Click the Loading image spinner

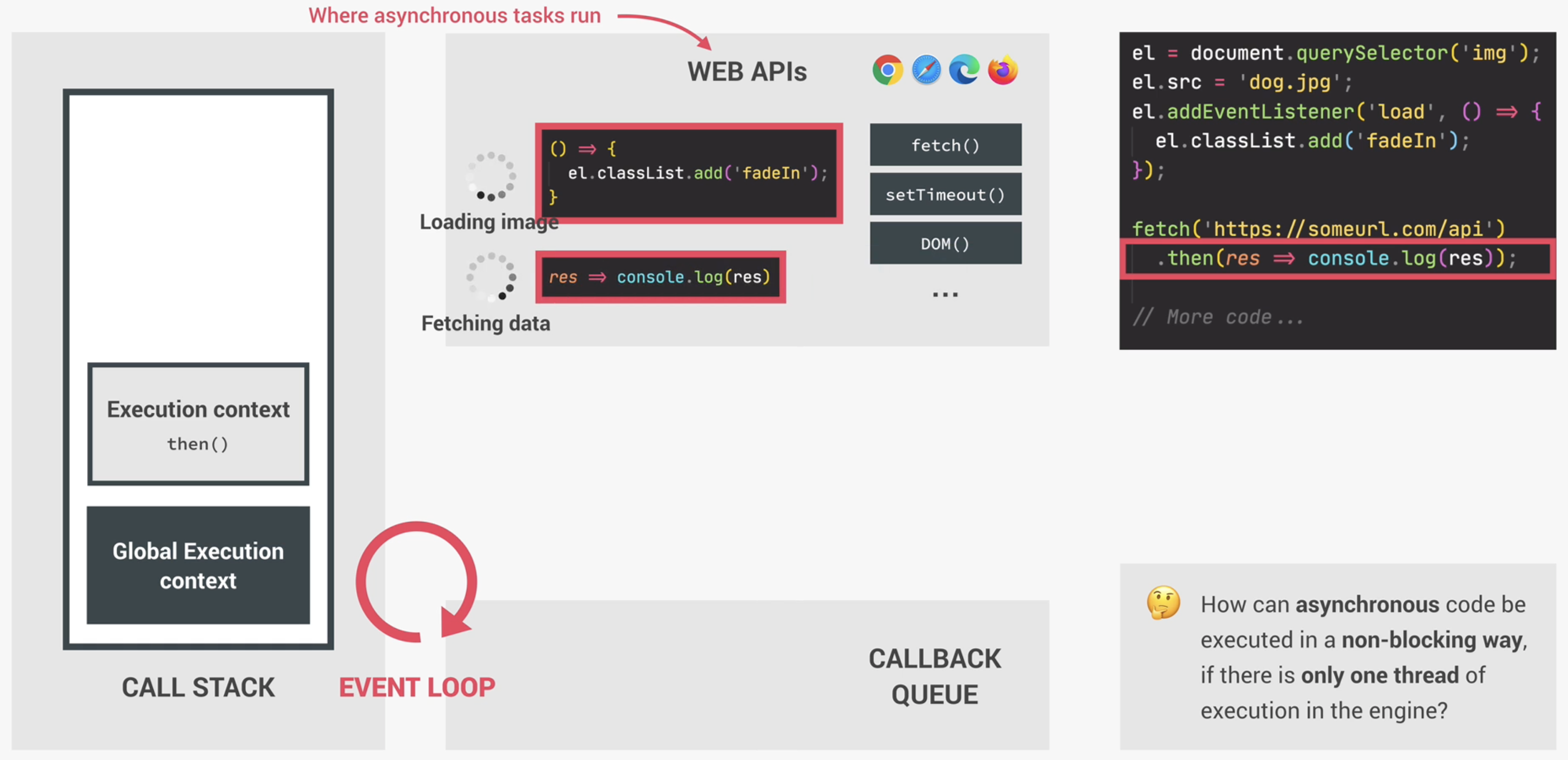[491, 177]
